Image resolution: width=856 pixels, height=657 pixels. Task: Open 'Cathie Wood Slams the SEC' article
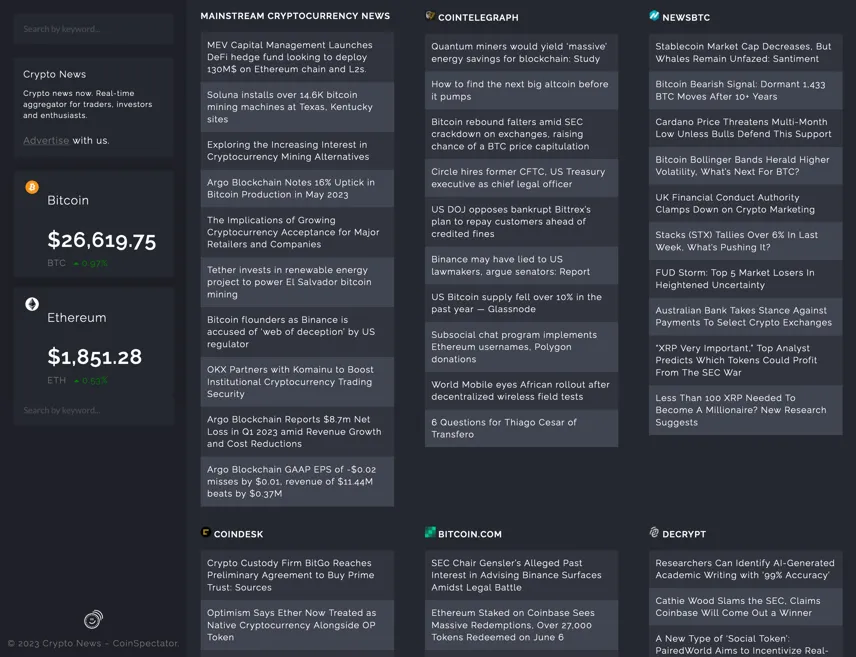746,607
